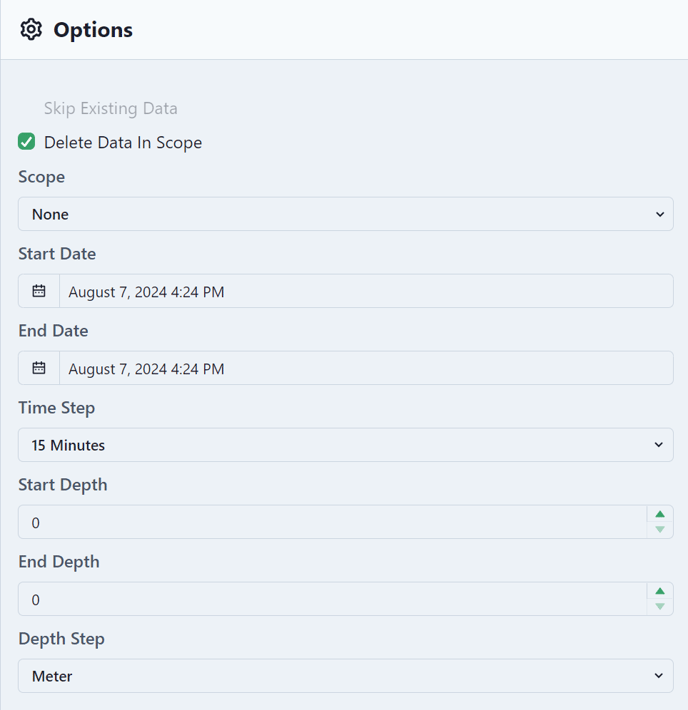
Task: Open the Scope dropdown set to None
Action: point(346,214)
